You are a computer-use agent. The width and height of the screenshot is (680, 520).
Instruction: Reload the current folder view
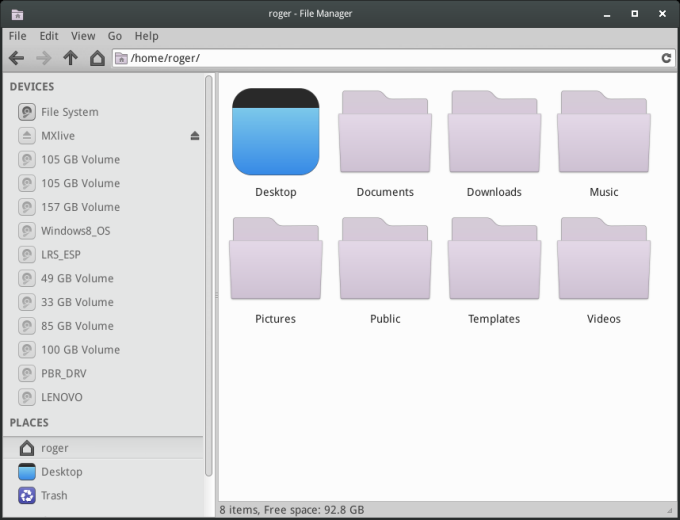[x=666, y=58]
